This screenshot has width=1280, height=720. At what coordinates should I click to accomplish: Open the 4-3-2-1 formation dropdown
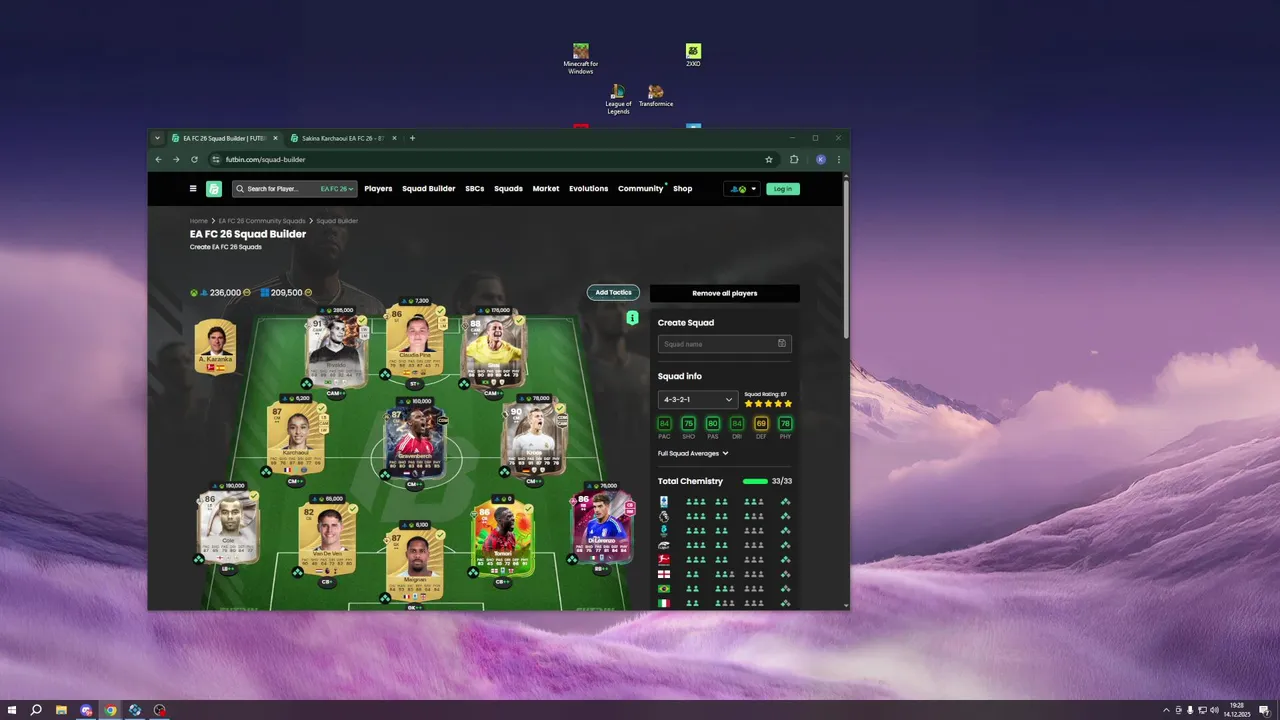(698, 399)
